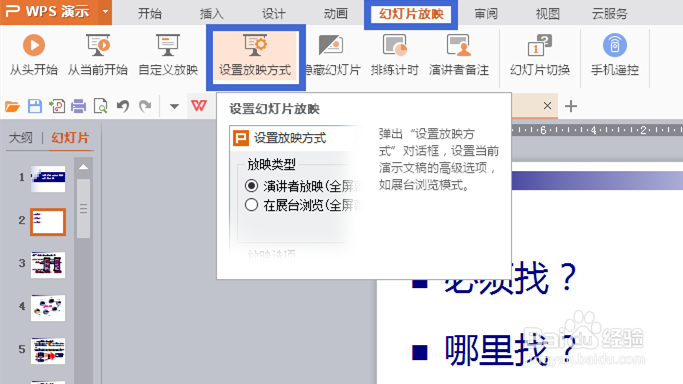Undo the last action
Screen dimensions: 683x384
click(123, 106)
